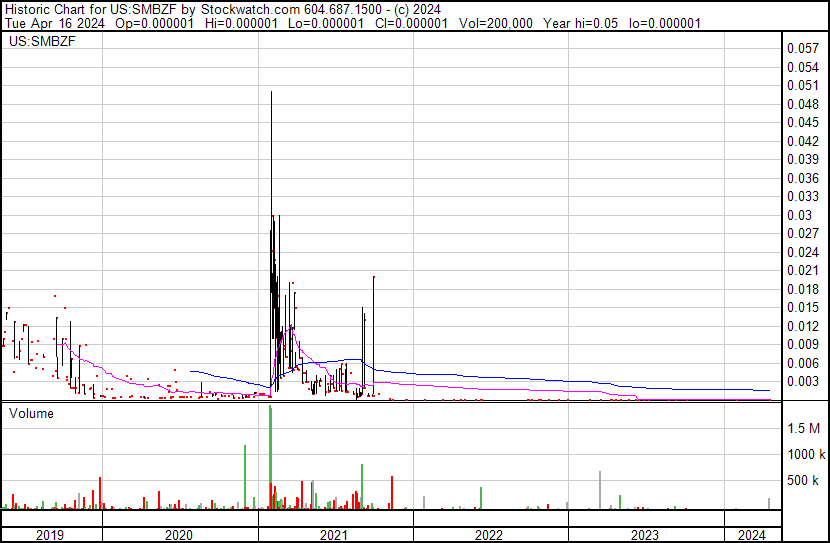
Task: Click the 1.5 M volume axis label
Action: 805,428
